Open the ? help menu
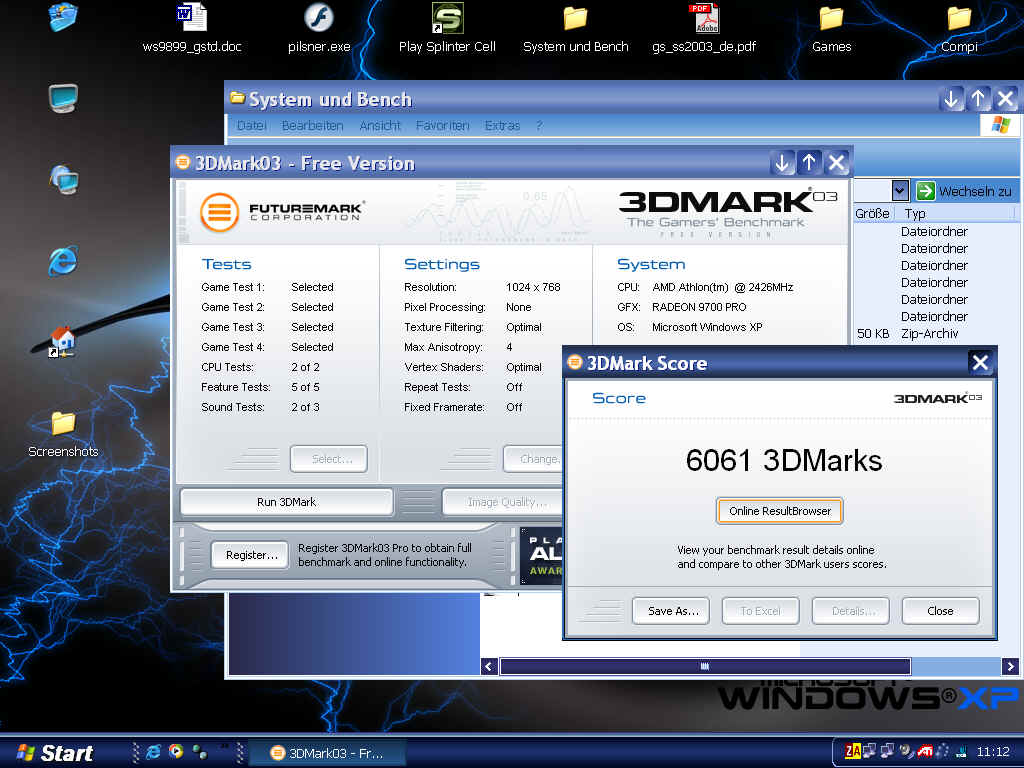1024x768 pixels. (x=539, y=125)
